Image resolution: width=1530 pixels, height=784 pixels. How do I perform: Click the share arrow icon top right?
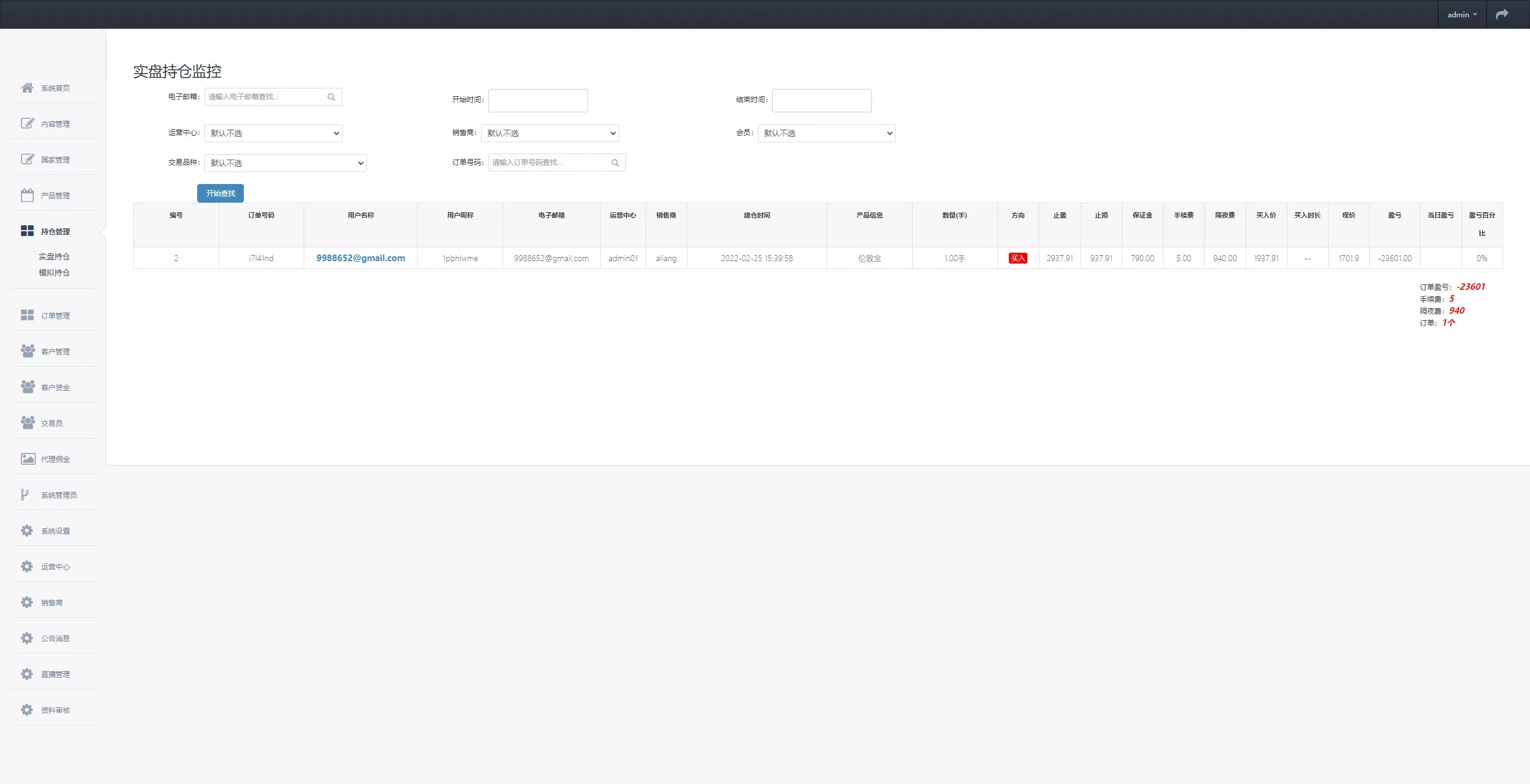(x=1502, y=14)
